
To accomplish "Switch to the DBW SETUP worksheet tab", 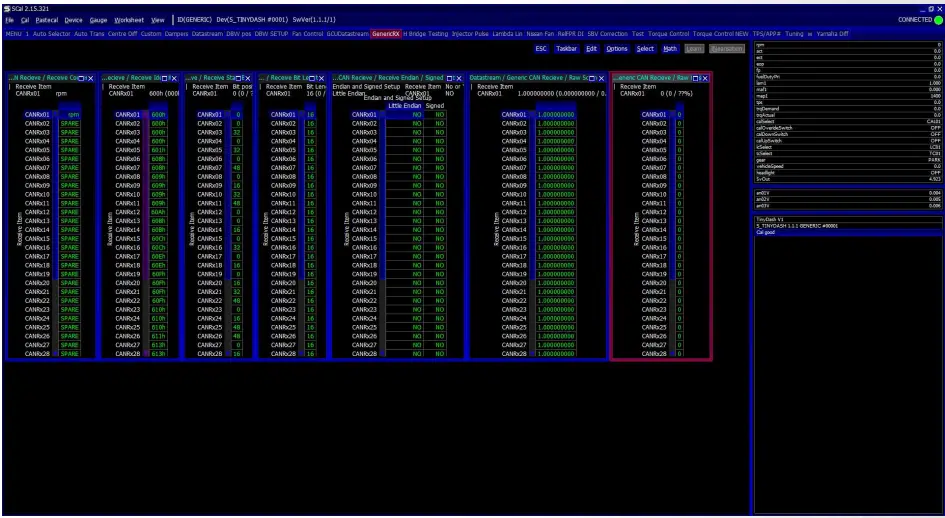I will coord(271,34).
